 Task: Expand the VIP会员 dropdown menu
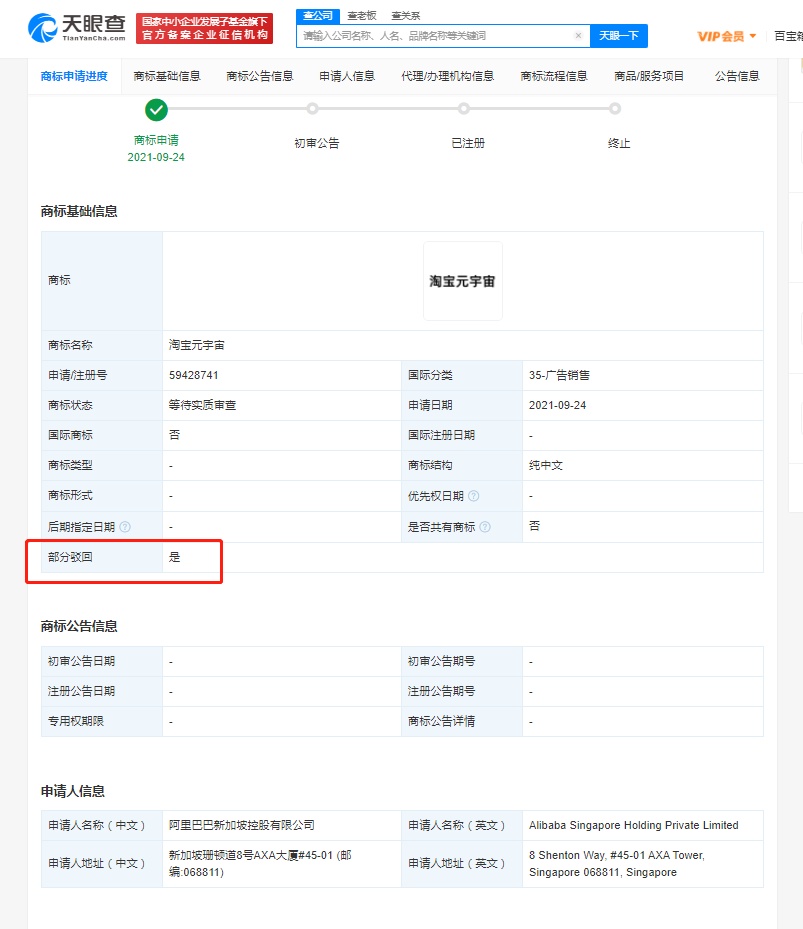727,36
